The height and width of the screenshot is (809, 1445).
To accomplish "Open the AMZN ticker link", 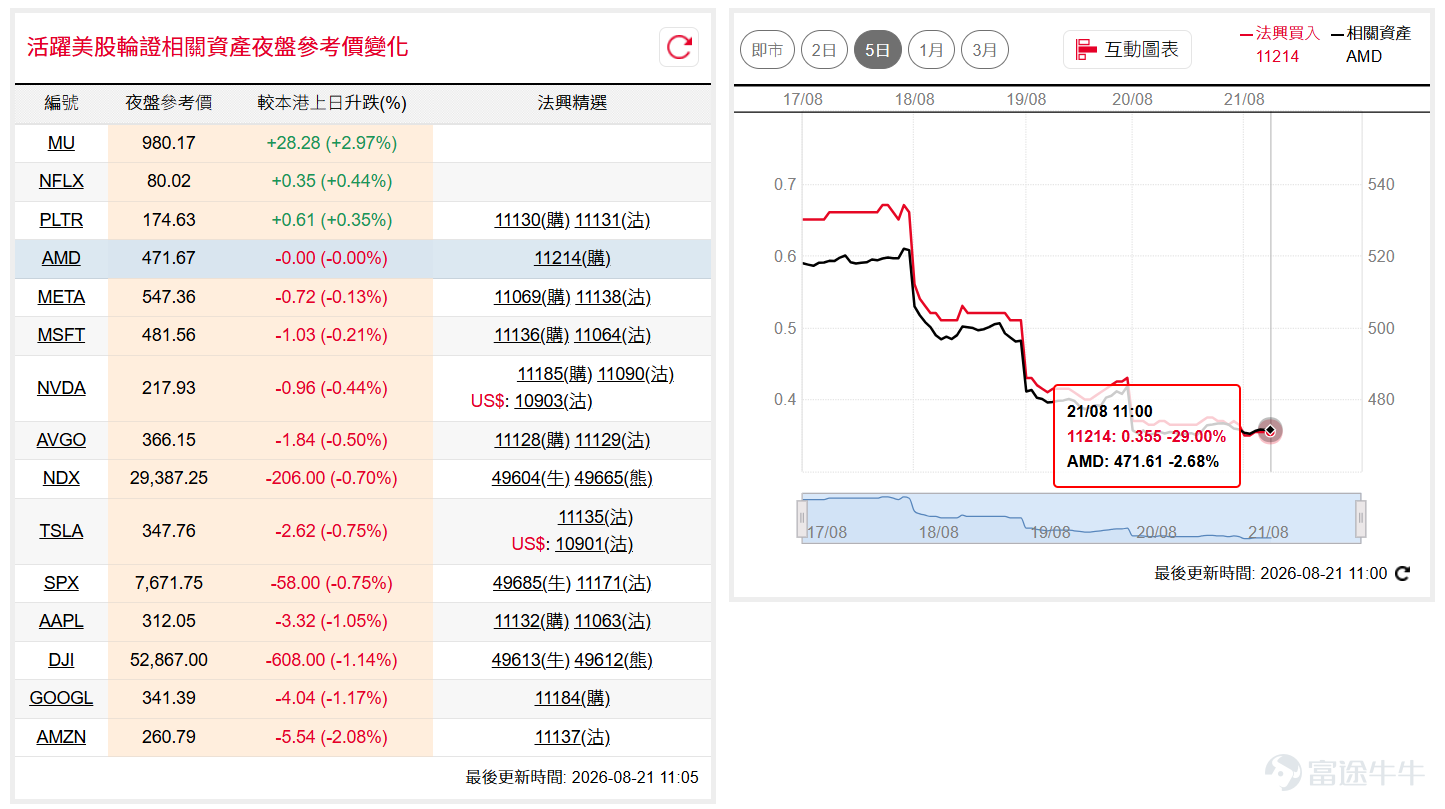I will [x=61, y=737].
